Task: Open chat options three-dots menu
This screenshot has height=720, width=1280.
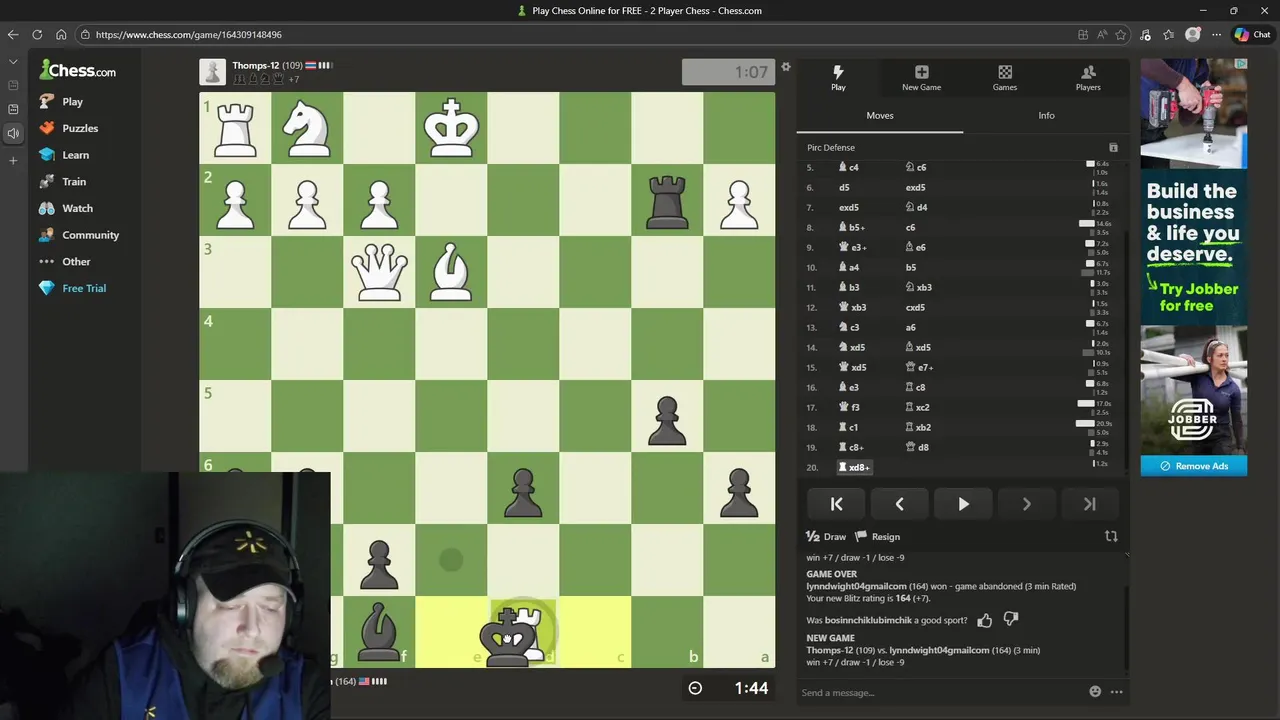Action: tap(1116, 691)
